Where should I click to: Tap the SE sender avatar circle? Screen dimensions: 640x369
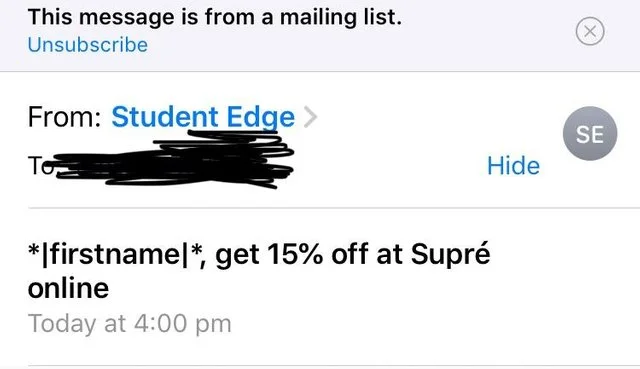590,133
